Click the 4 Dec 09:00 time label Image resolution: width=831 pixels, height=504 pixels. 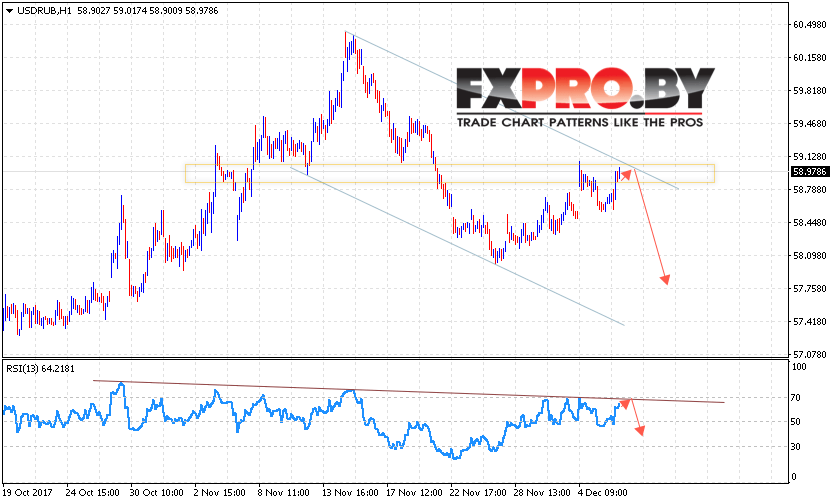603,493
